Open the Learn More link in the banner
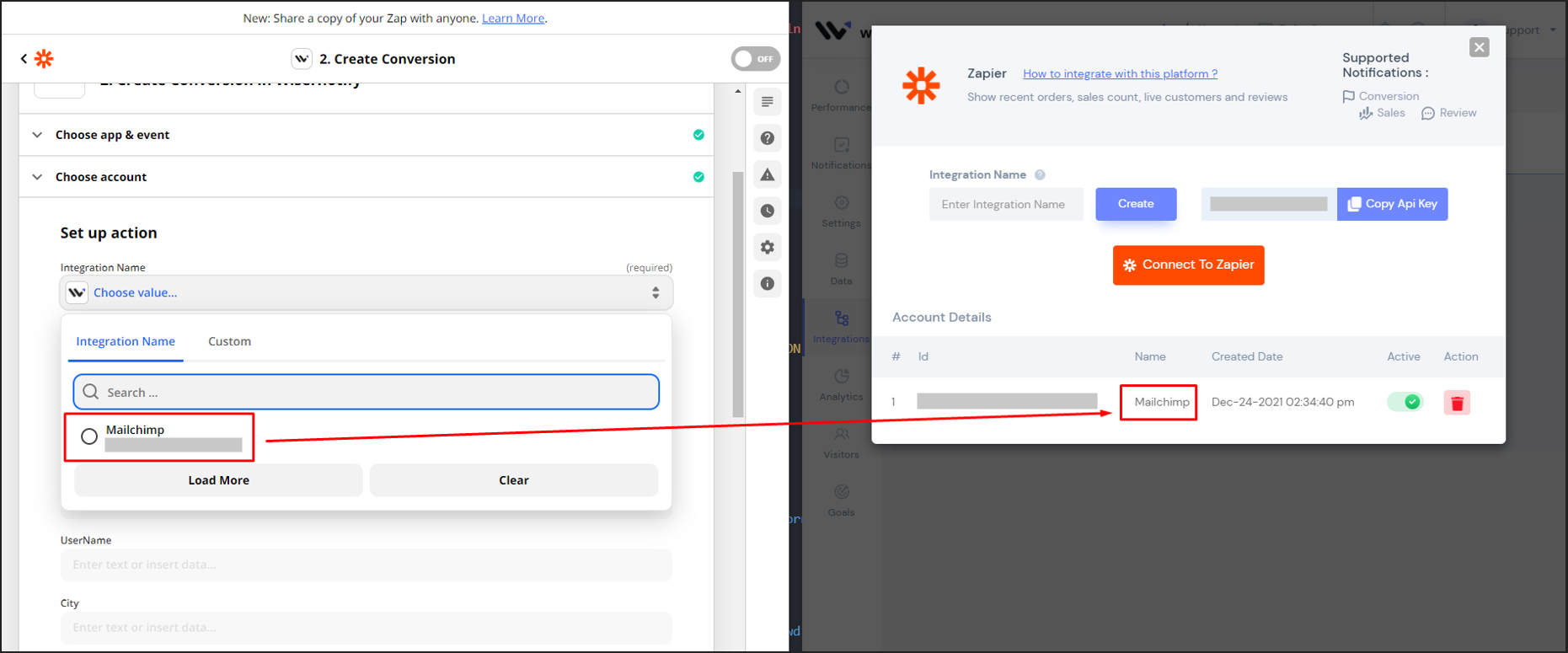Viewport: 1568px width, 653px height. pos(513,18)
